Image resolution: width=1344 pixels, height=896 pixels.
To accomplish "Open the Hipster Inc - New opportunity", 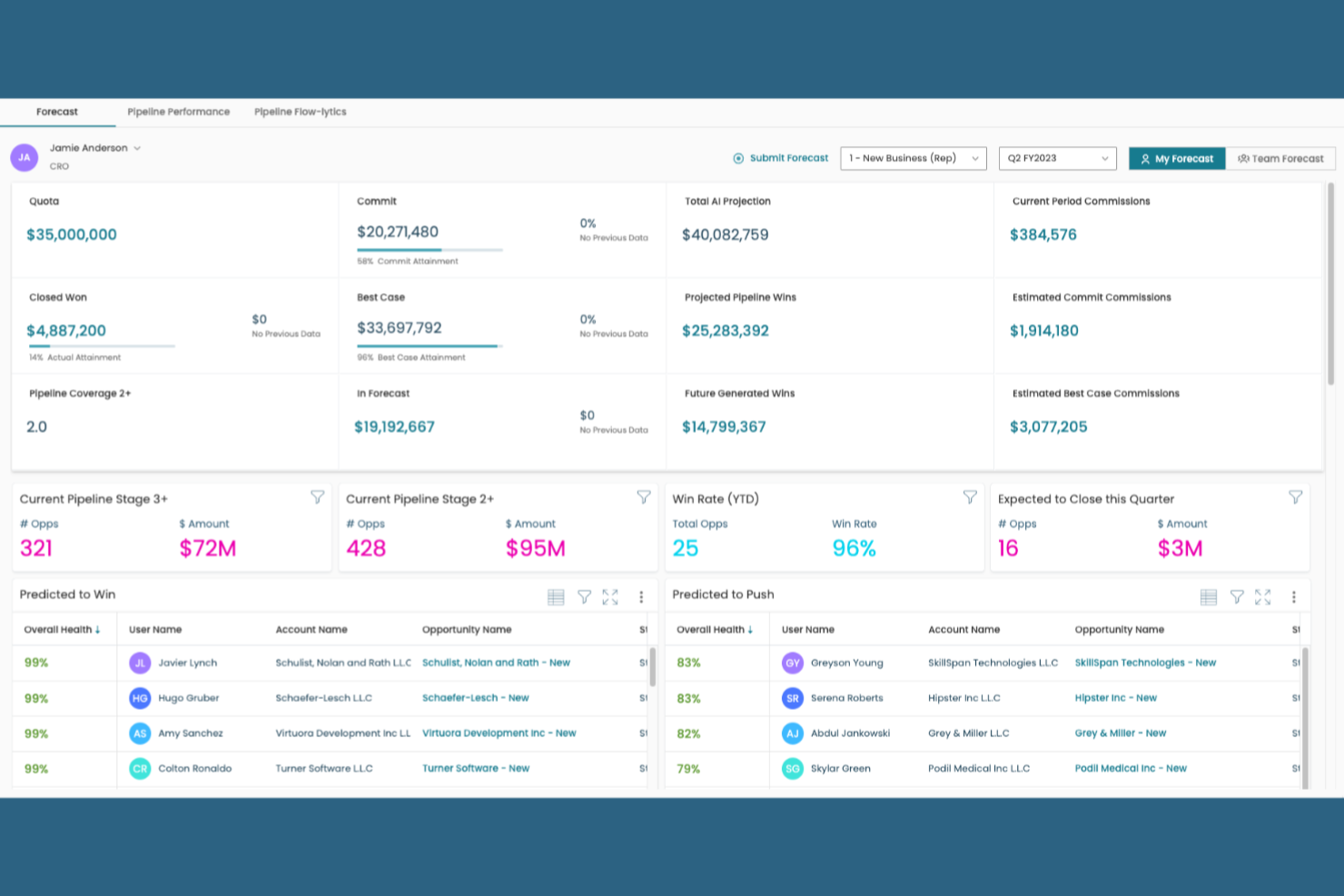I will pos(1115,697).
